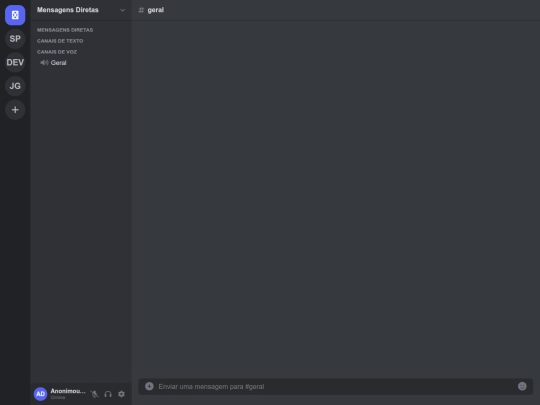Click the #geral channel title

[x=155, y=10]
